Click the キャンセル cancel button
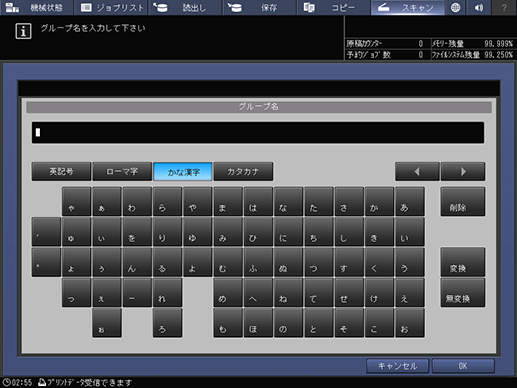517x388 pixels. (397, 366)
